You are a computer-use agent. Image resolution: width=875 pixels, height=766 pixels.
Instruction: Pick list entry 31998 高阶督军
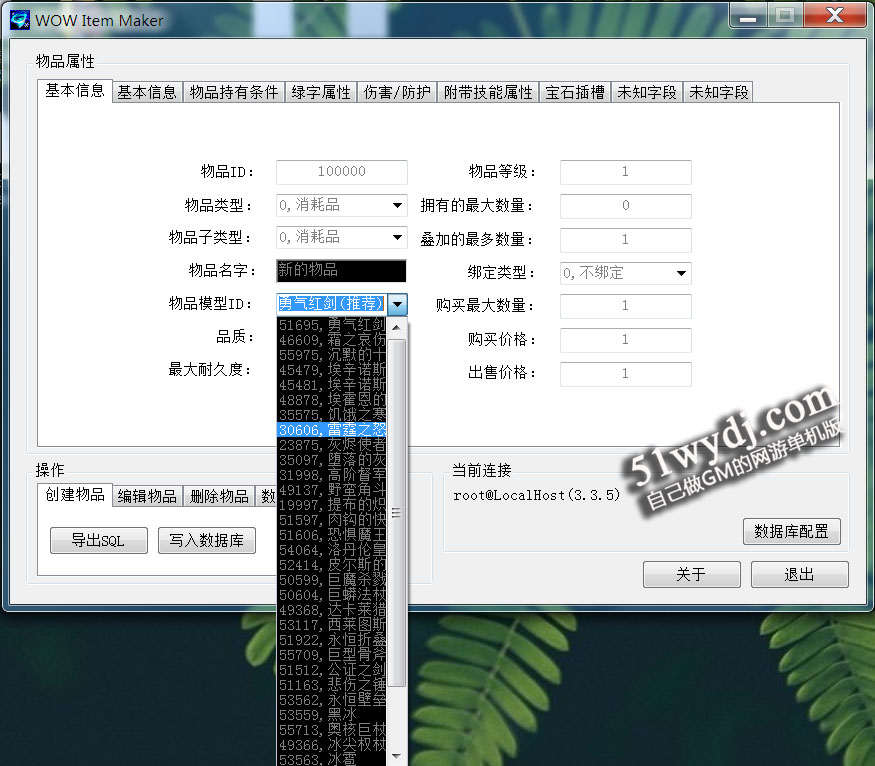331,475
